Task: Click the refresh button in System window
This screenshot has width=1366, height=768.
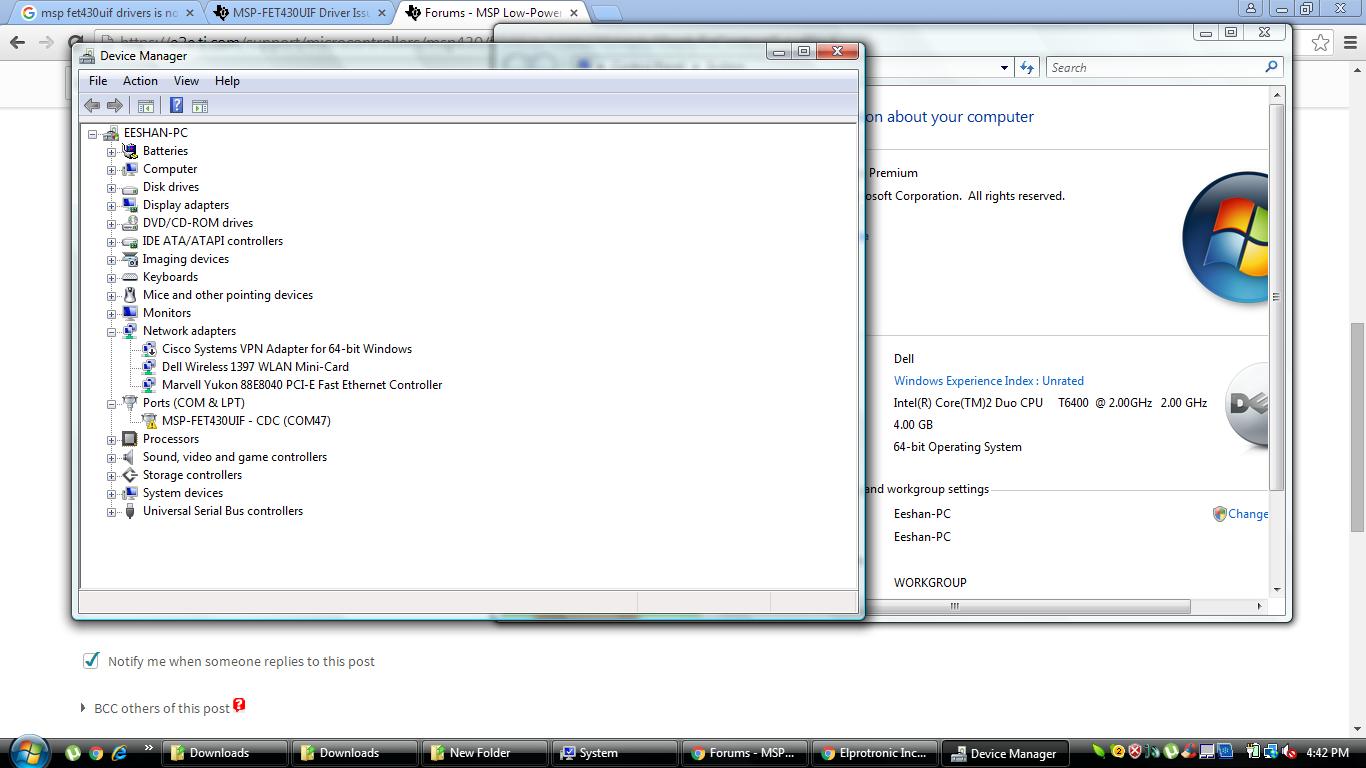Action: pyautogui.click(x=1027, y=67)
